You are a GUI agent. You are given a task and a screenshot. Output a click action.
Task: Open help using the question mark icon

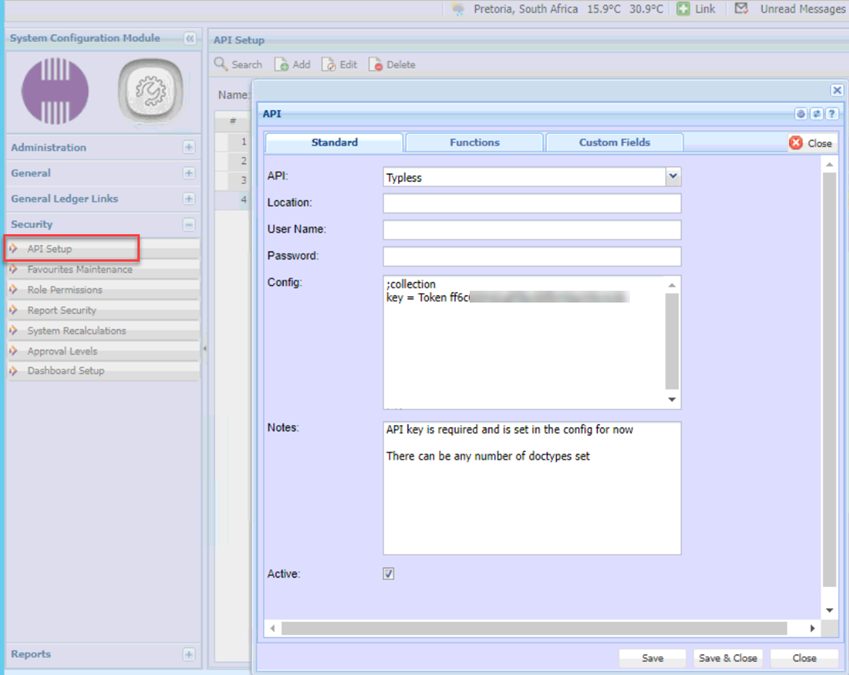click(x=831, y=115)
